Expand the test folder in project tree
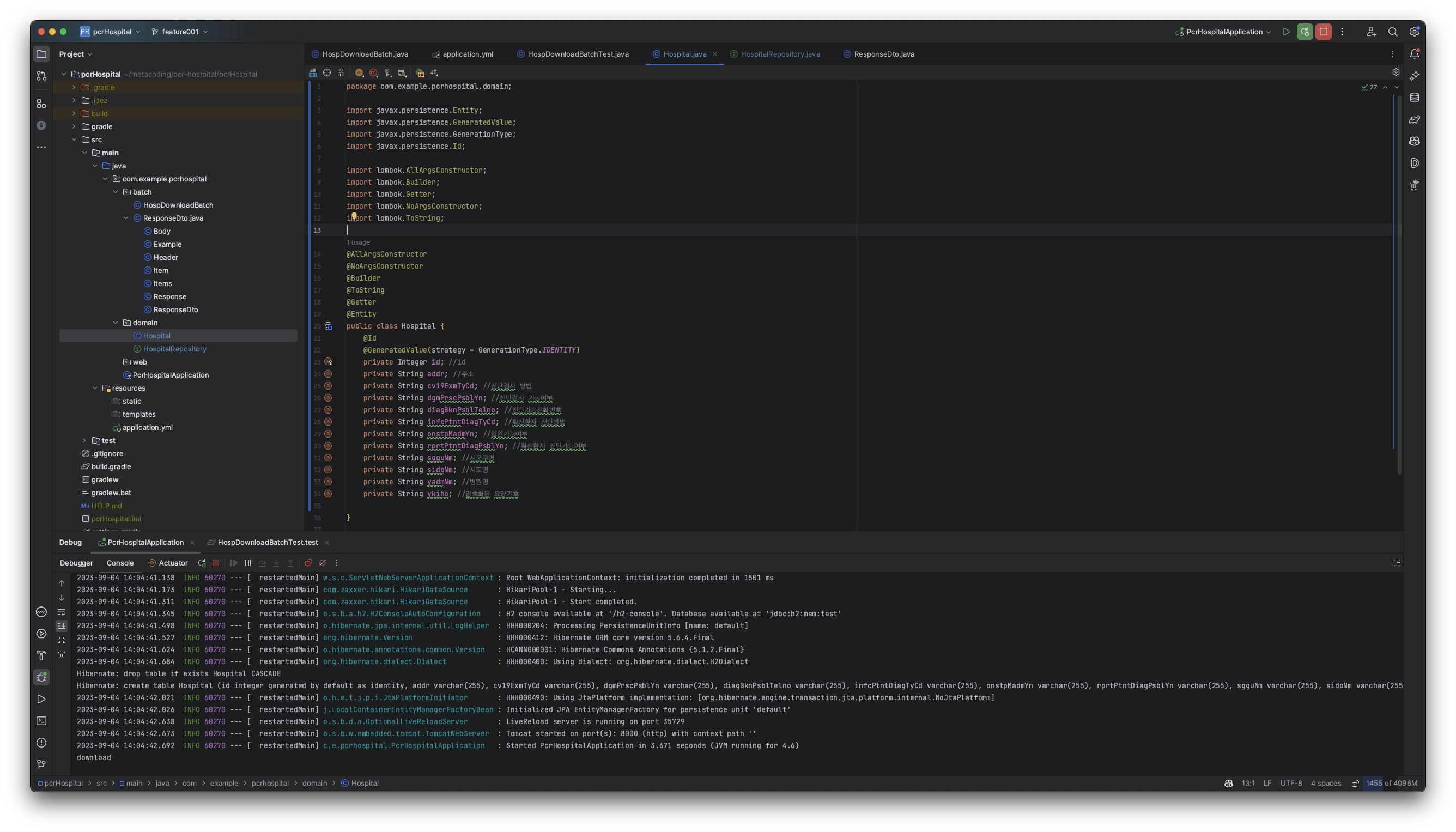1456x832 pixels. 84,441
